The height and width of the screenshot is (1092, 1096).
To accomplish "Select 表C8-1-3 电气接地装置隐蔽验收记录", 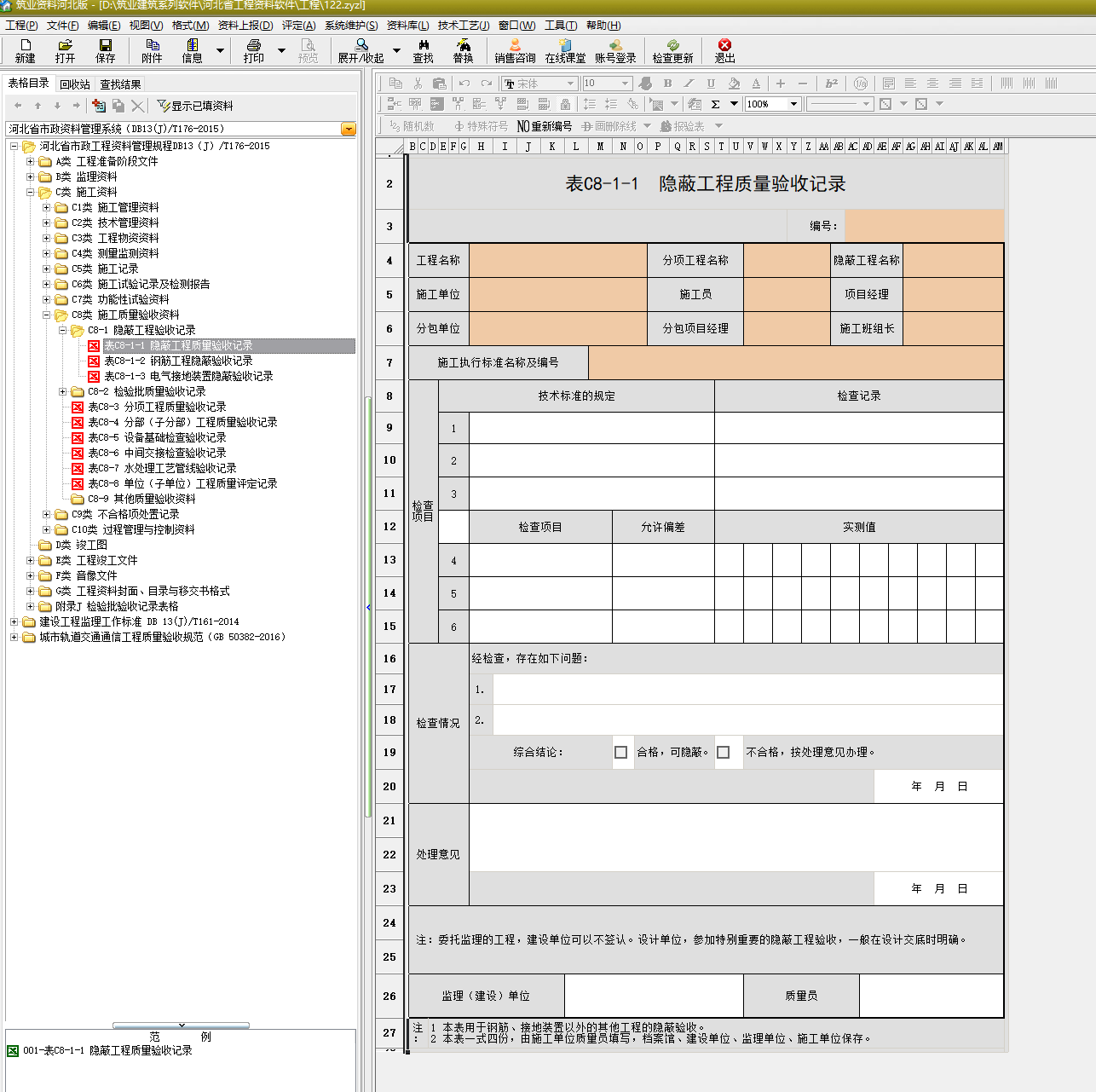I will click(x=188, y=376).
